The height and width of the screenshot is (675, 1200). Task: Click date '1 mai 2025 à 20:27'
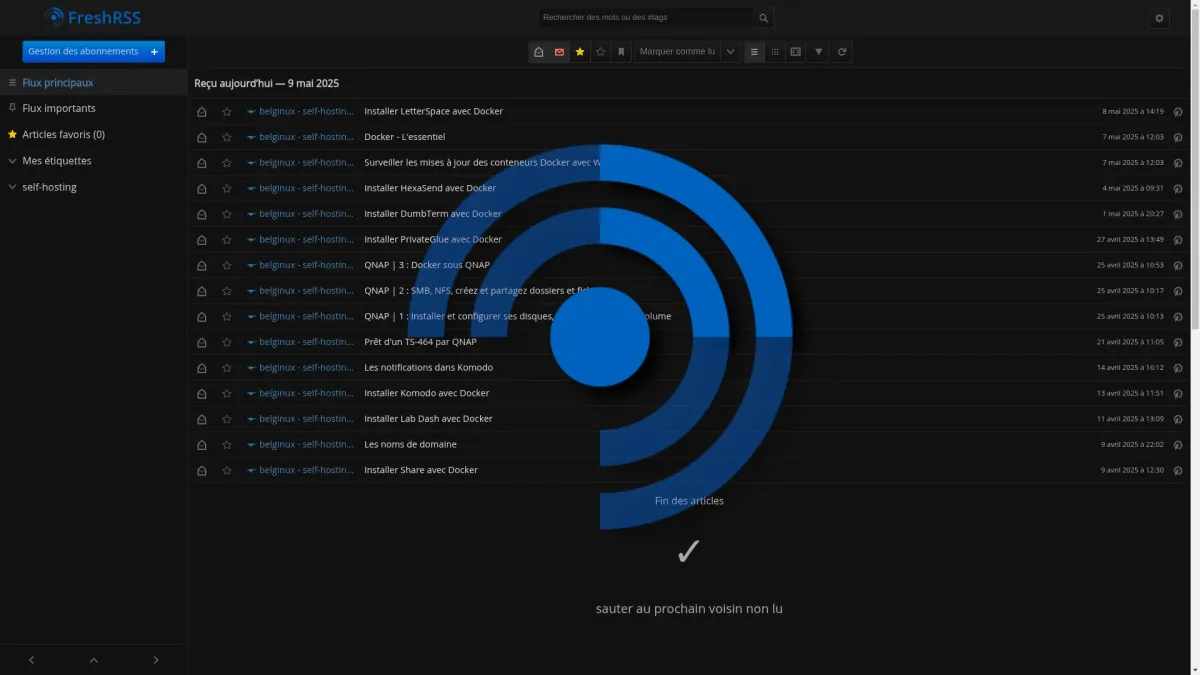coord(1133,214)
